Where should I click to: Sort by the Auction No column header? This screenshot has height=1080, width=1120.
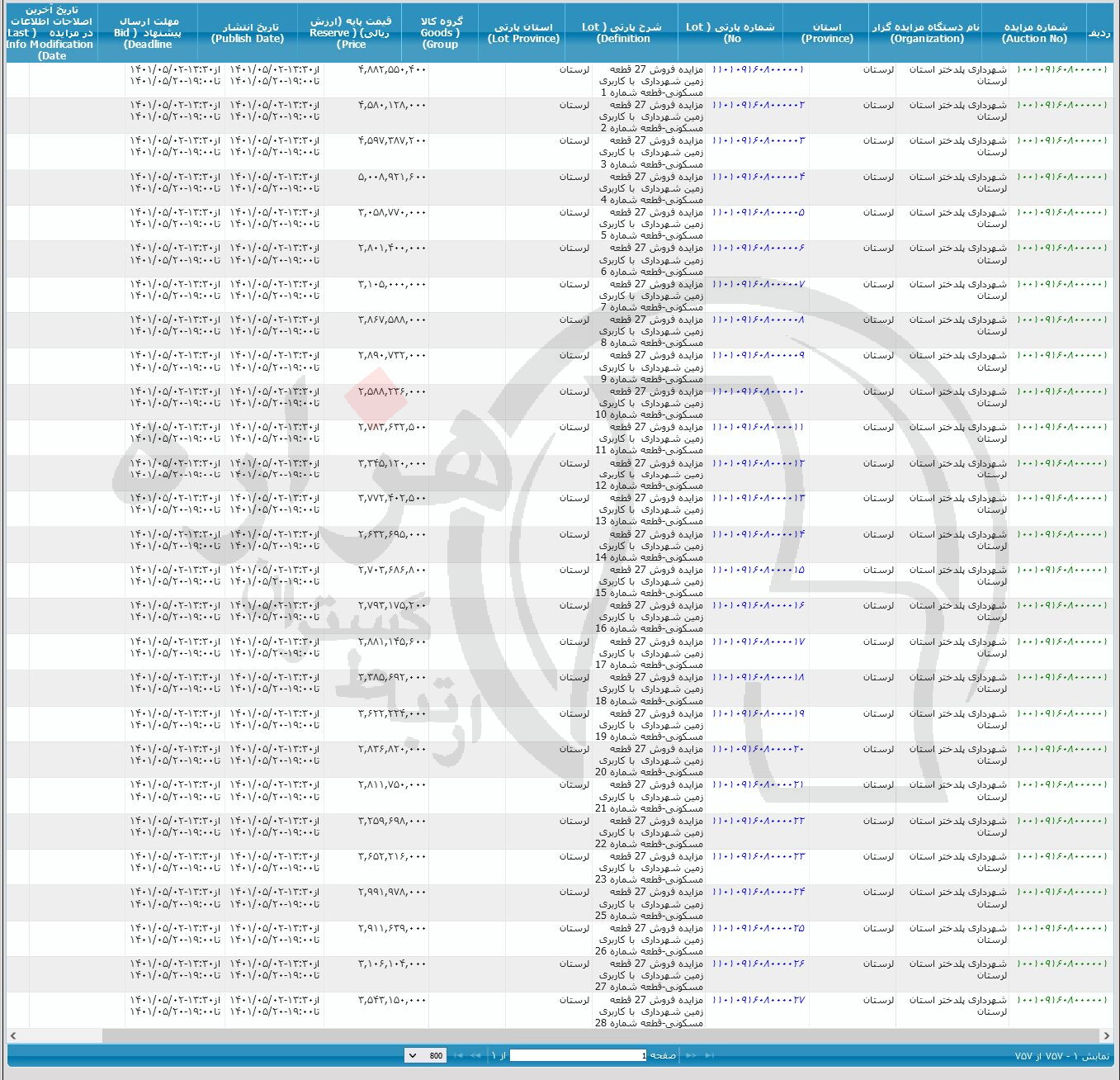click(x=1034, y=32)
